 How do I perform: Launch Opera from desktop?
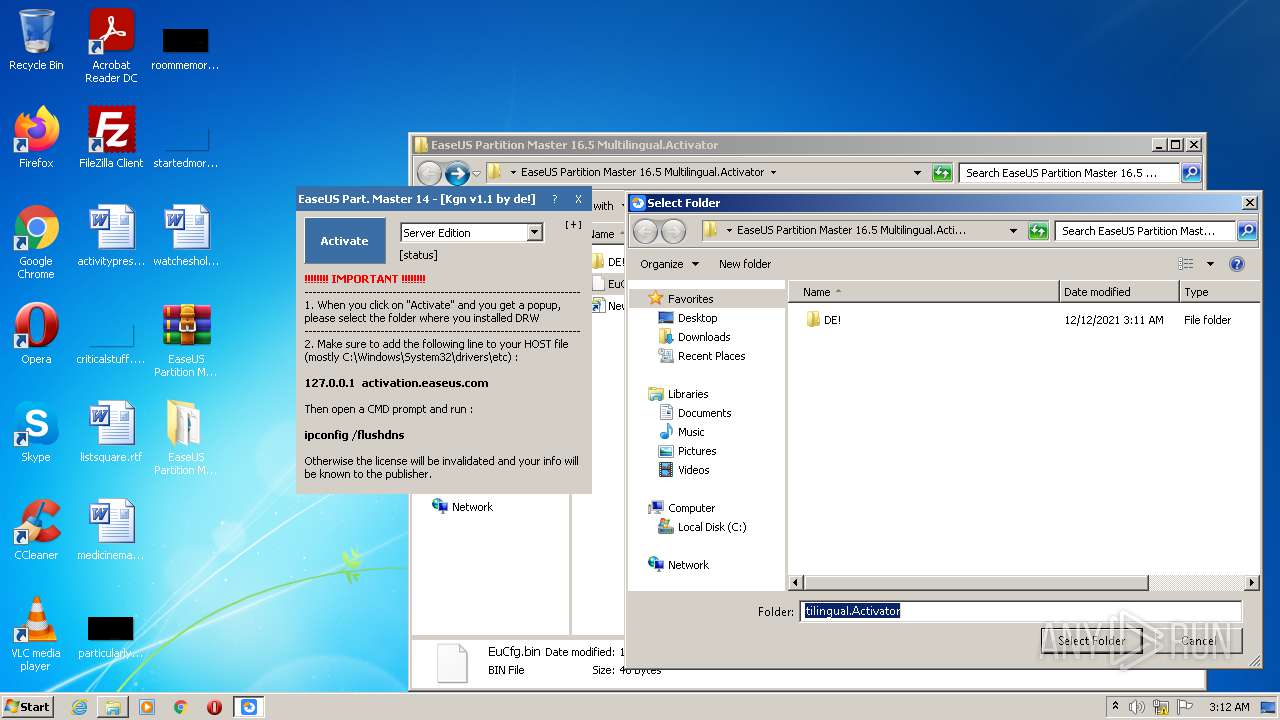tap(36, 334)
